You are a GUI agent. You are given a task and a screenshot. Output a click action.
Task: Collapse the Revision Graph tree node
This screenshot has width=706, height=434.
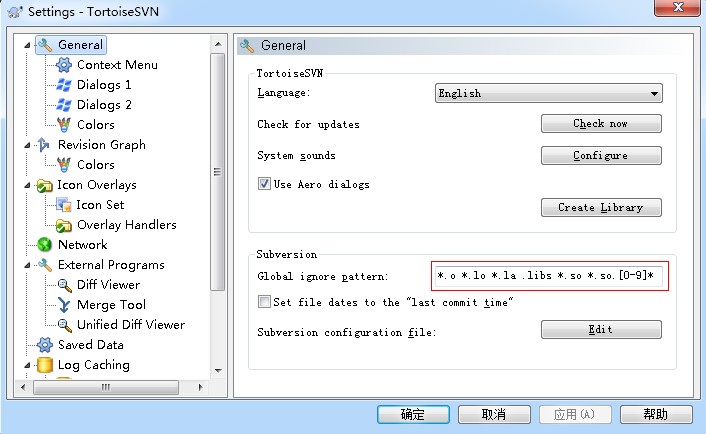27,145
